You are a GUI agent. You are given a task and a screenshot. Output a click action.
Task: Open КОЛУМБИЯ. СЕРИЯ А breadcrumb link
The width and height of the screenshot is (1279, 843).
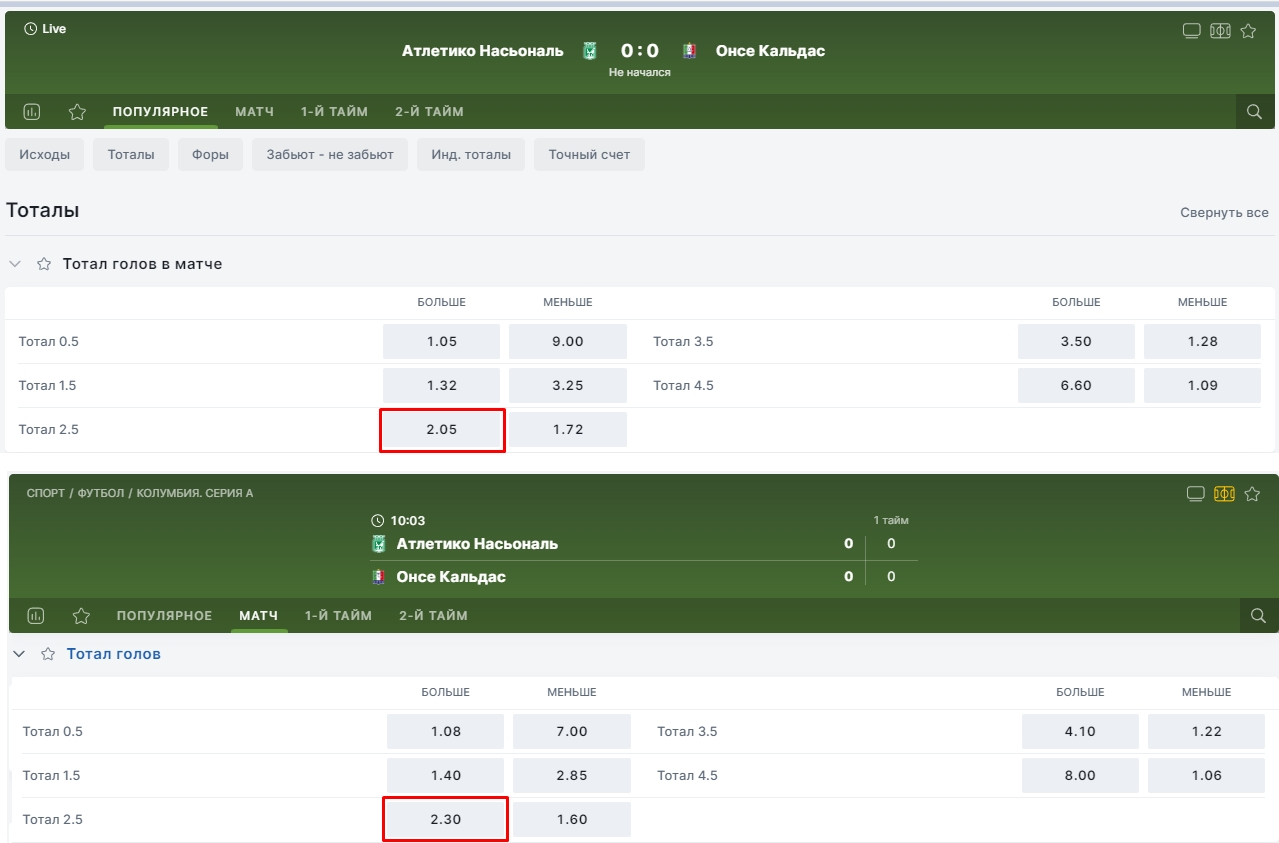coord(195,493)
